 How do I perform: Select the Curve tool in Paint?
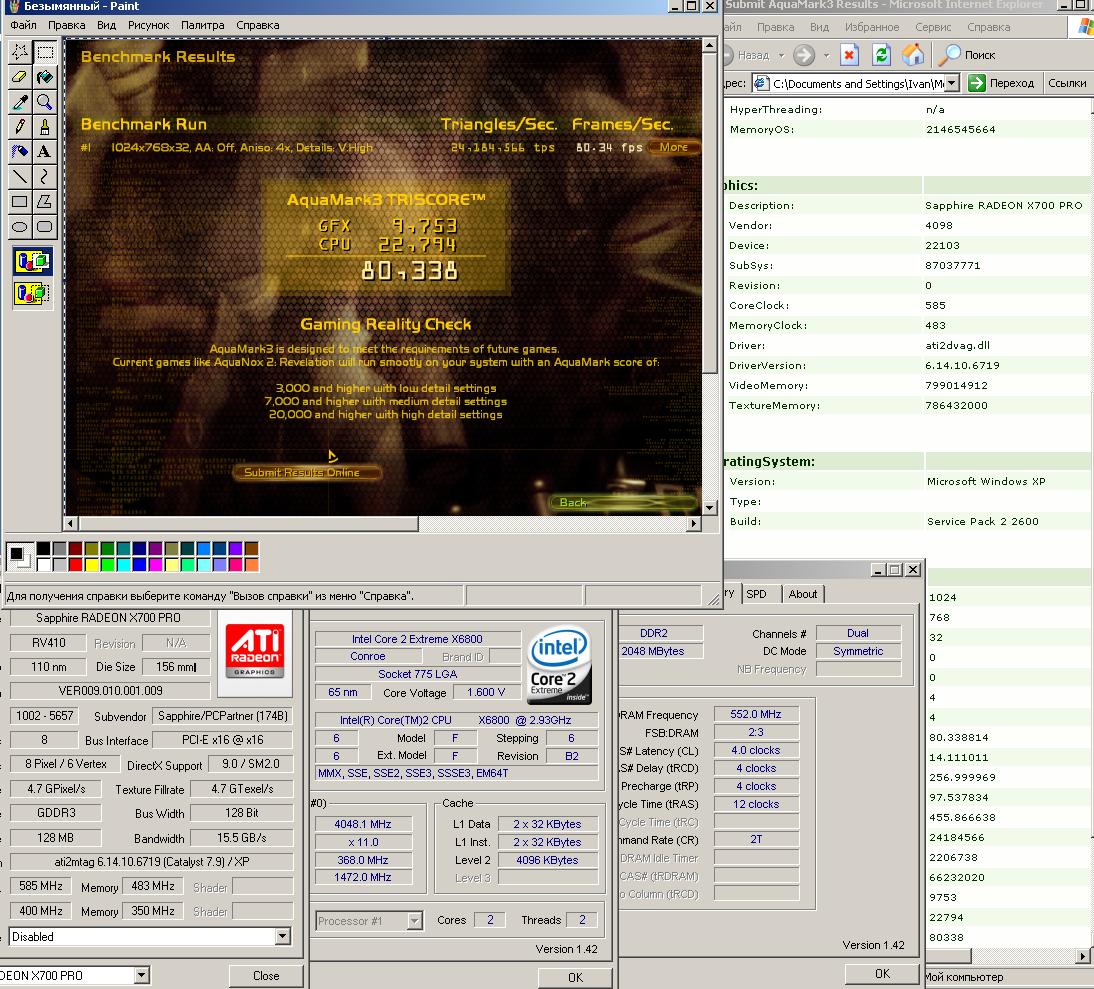click(x=45, y=176)
